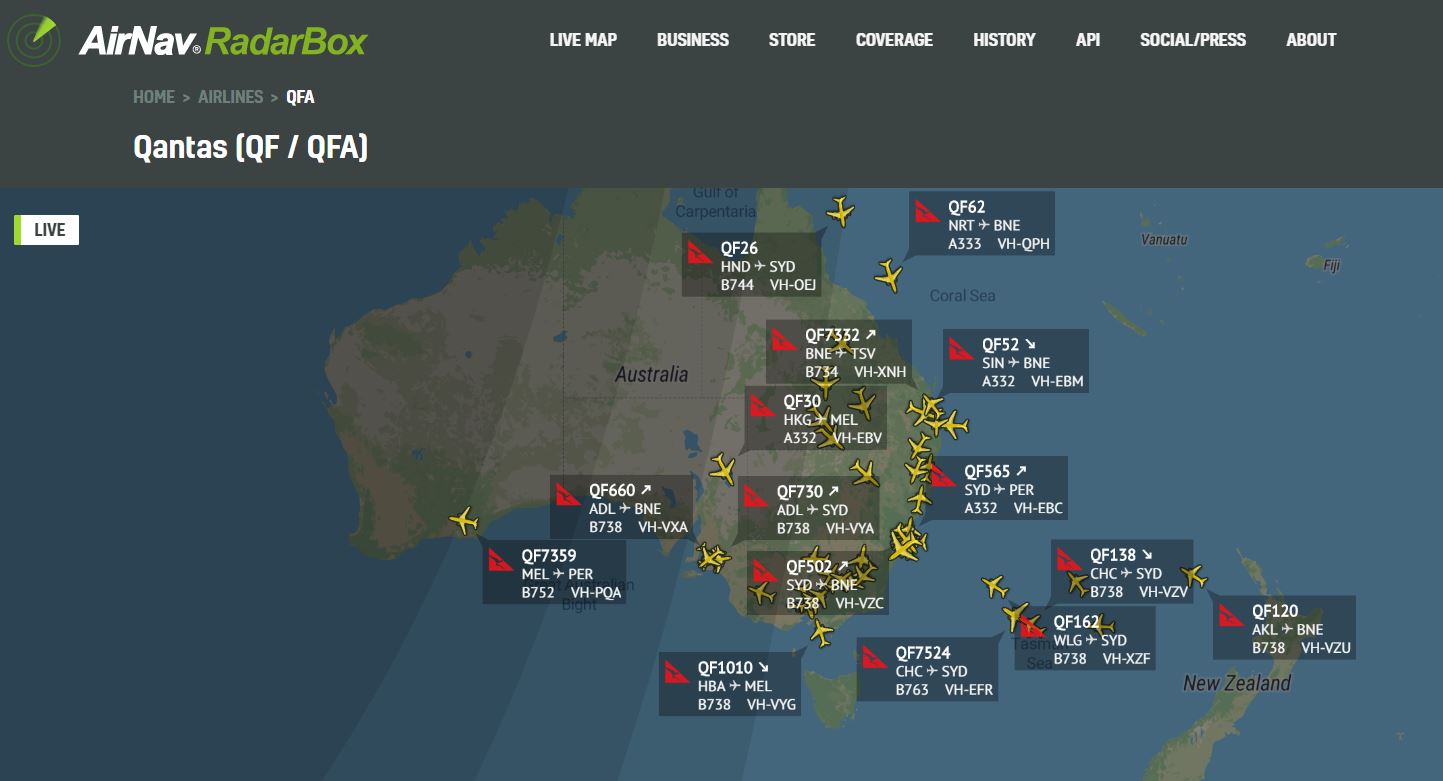Navigate to the API page
1443x781 pixels.
(x=1088, y=40)
